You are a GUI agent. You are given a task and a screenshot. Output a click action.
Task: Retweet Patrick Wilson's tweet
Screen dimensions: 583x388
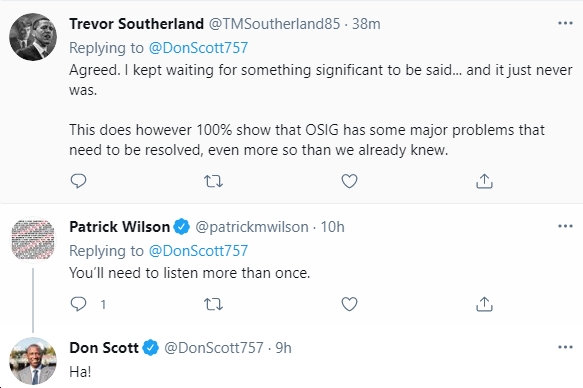pyautogui.click(x=213, y=304)
